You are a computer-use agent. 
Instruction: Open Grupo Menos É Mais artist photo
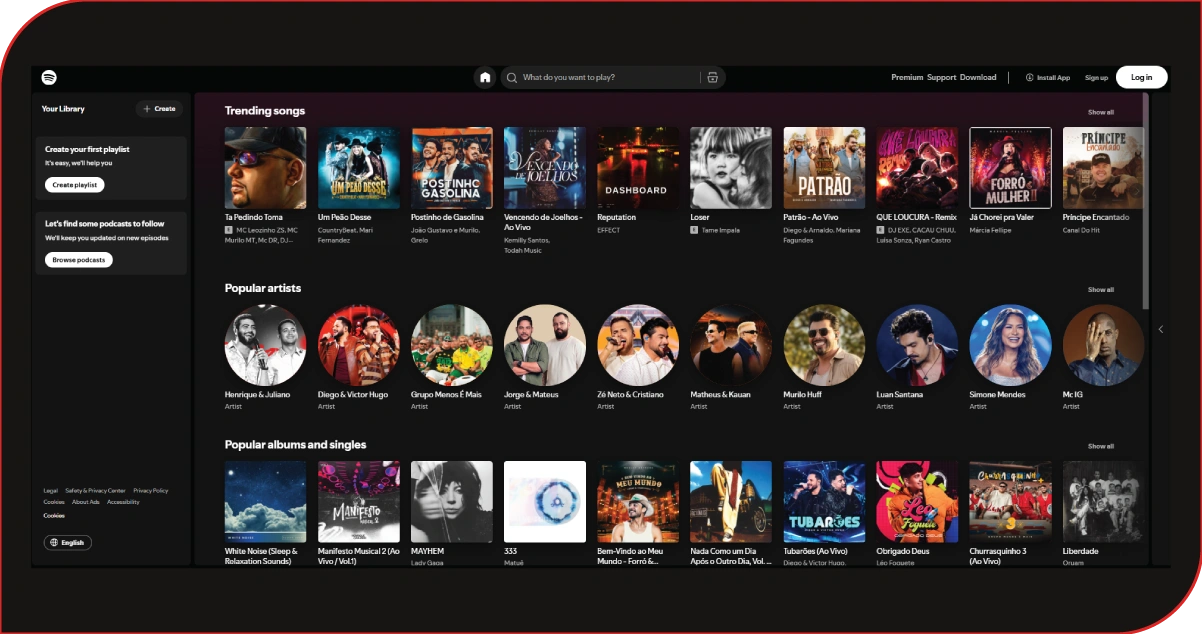pyautogui.click(x=452, y=345)
